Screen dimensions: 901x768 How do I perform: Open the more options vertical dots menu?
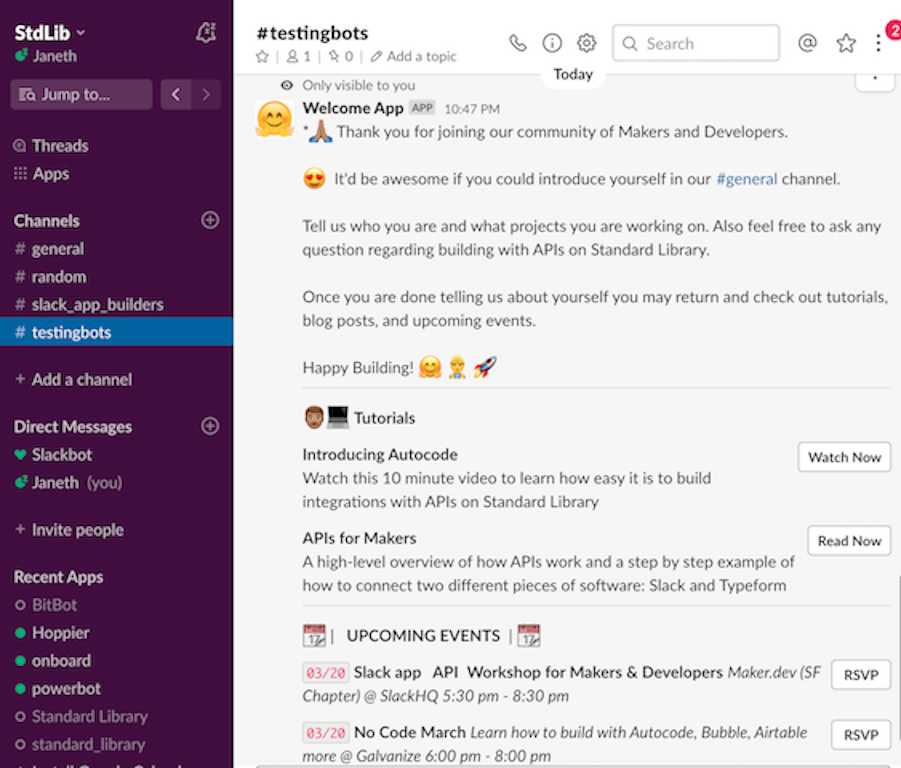tap(878, 43)
